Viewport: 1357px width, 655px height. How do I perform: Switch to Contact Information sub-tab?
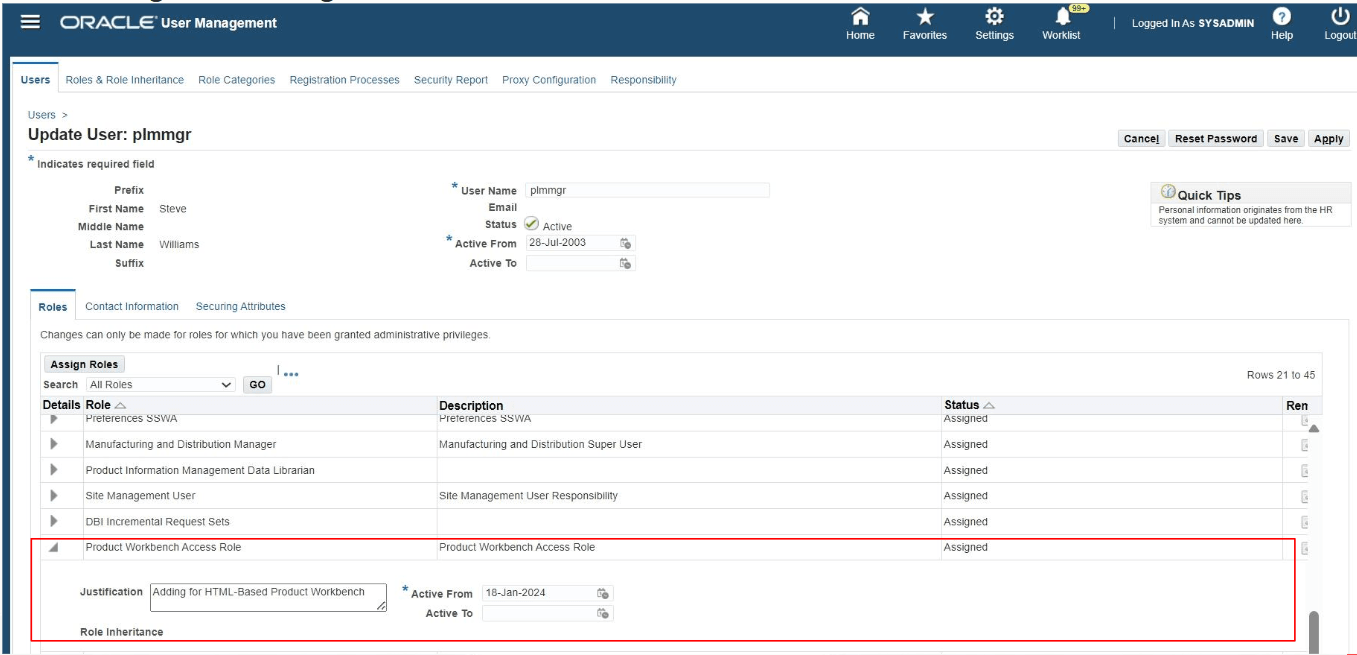coord(132,307)
